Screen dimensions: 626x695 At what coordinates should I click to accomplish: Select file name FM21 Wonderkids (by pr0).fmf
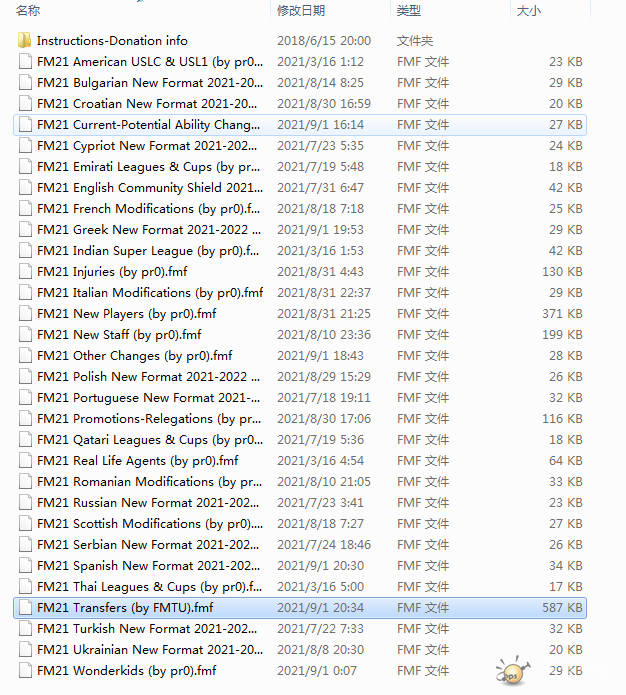coord(127,671)
